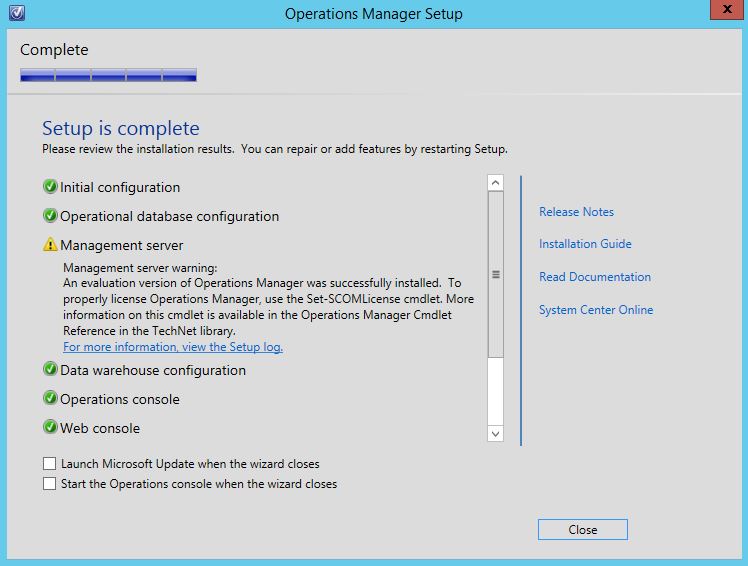Visit the System Center Online link
The image size is (748, 566).
click(595, 310)
